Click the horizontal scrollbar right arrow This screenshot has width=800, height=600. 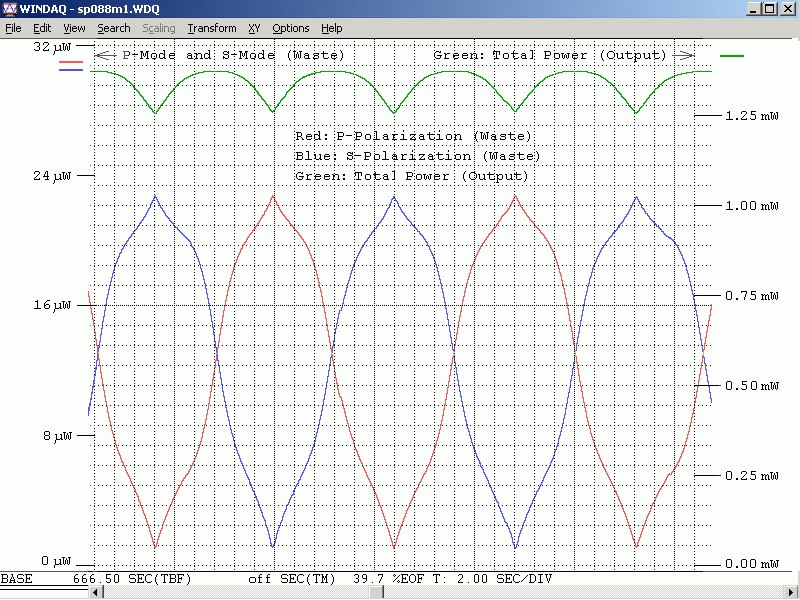point(791,592)
